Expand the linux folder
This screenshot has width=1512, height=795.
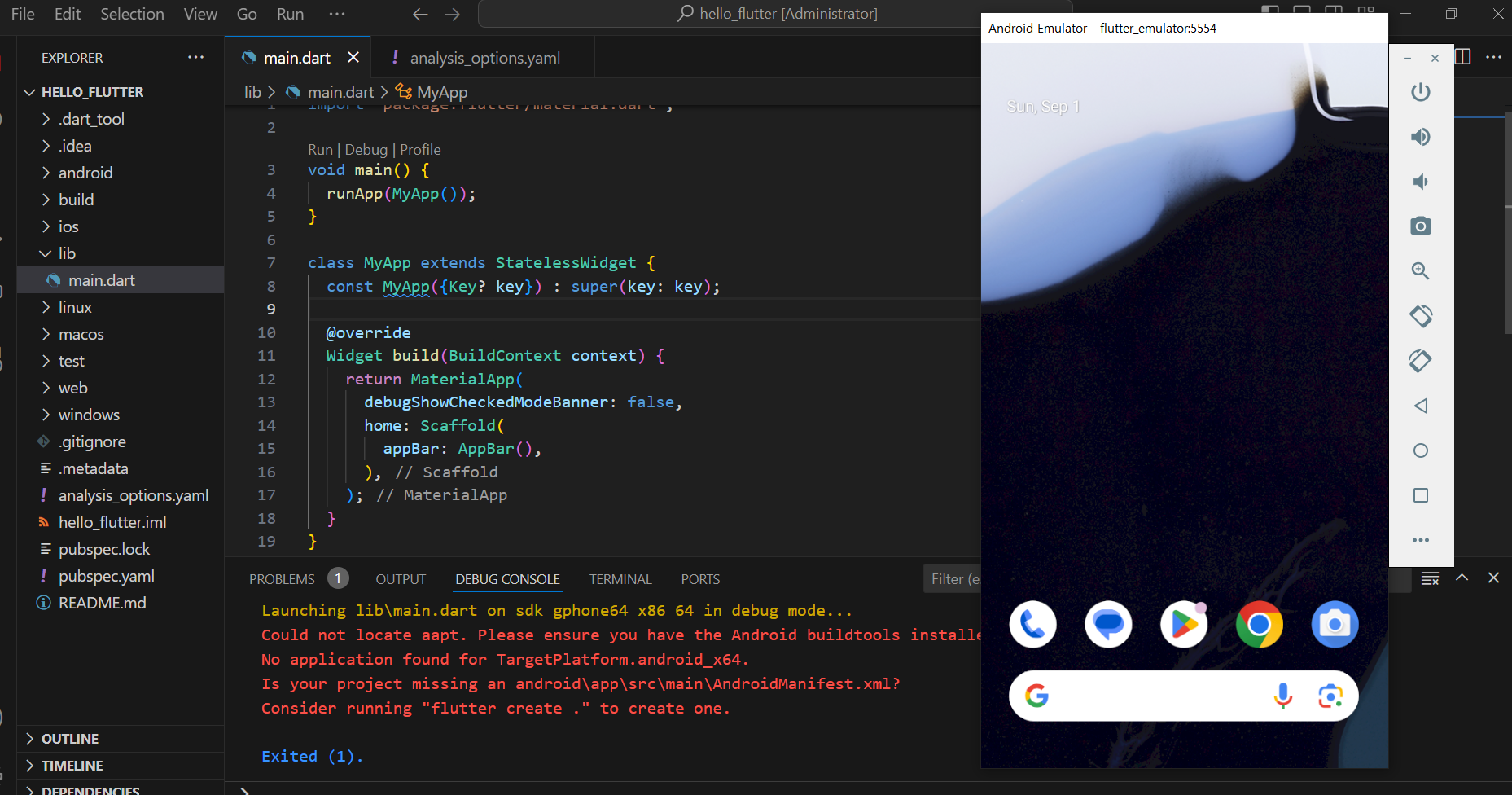pyautogui.click(x=120, y=307)
